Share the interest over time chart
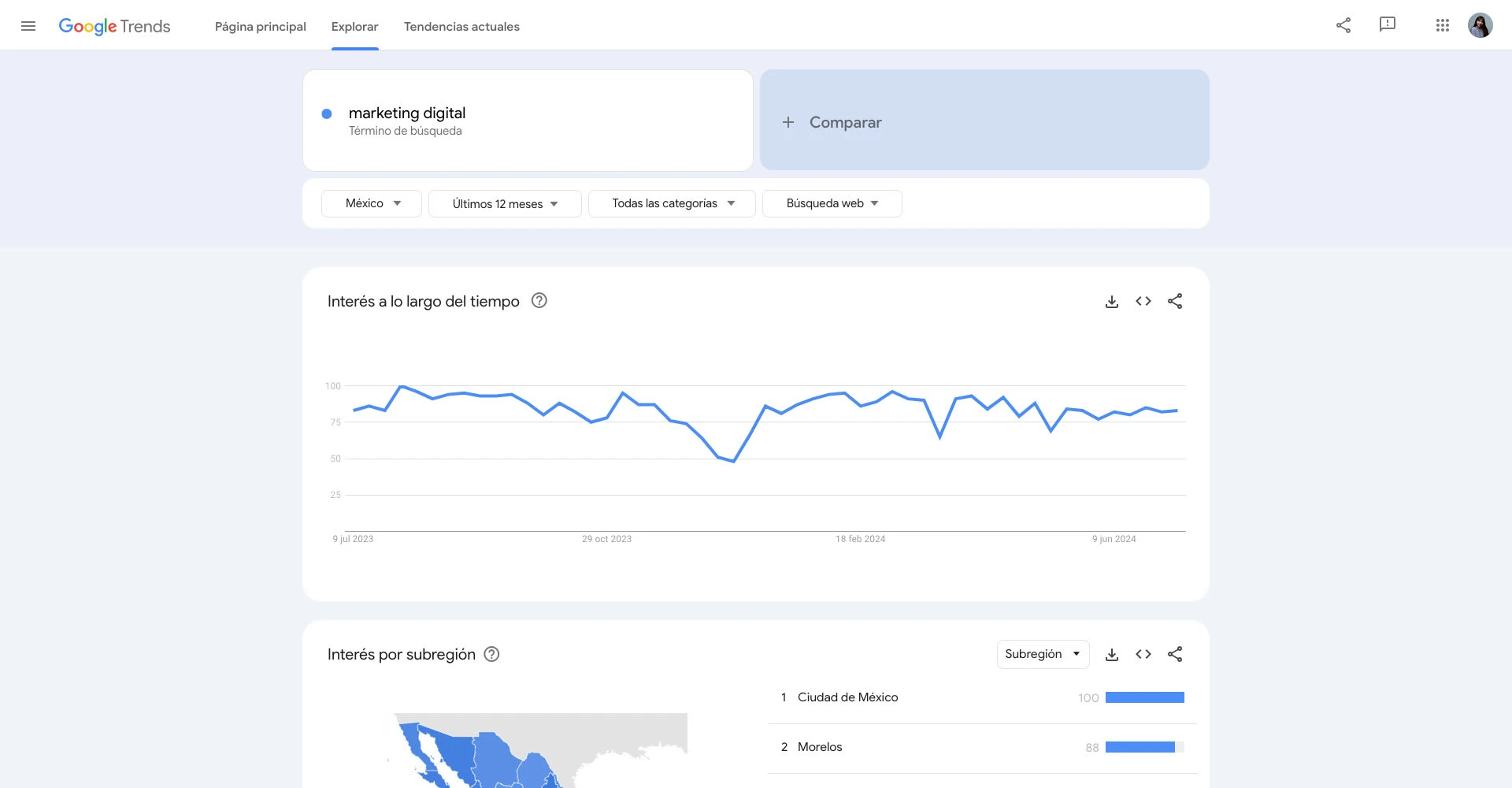Viewport: 1512px width, 788px height. [1175, 301]
